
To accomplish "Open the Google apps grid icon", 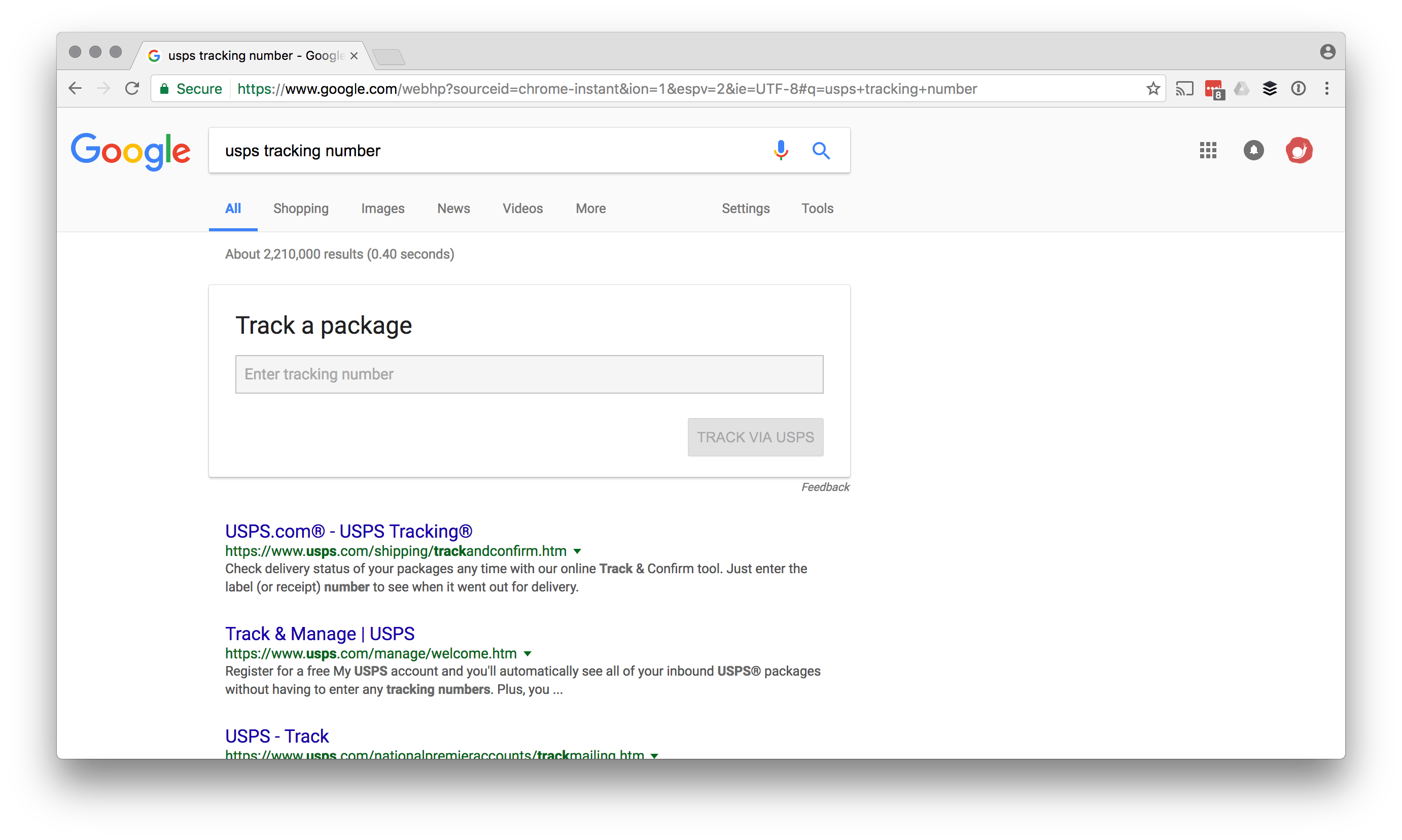I will (x=1207, y=151).
